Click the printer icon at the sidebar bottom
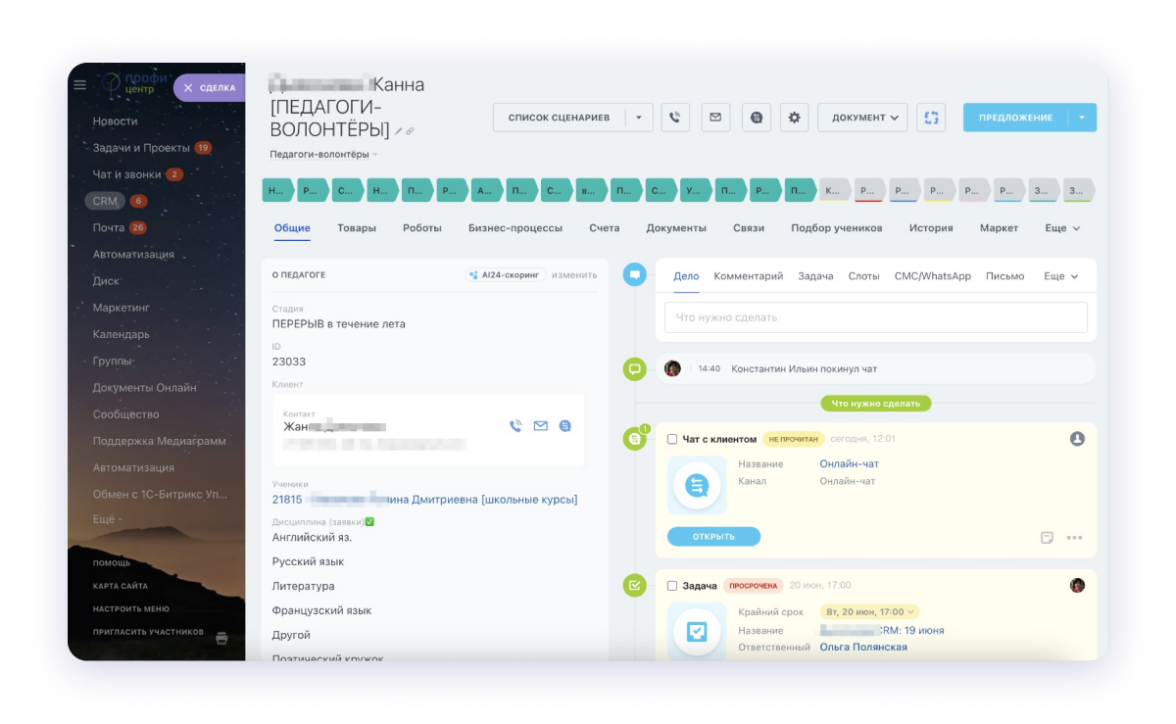Screen dimensions: 1176x724 coord(222,637)
